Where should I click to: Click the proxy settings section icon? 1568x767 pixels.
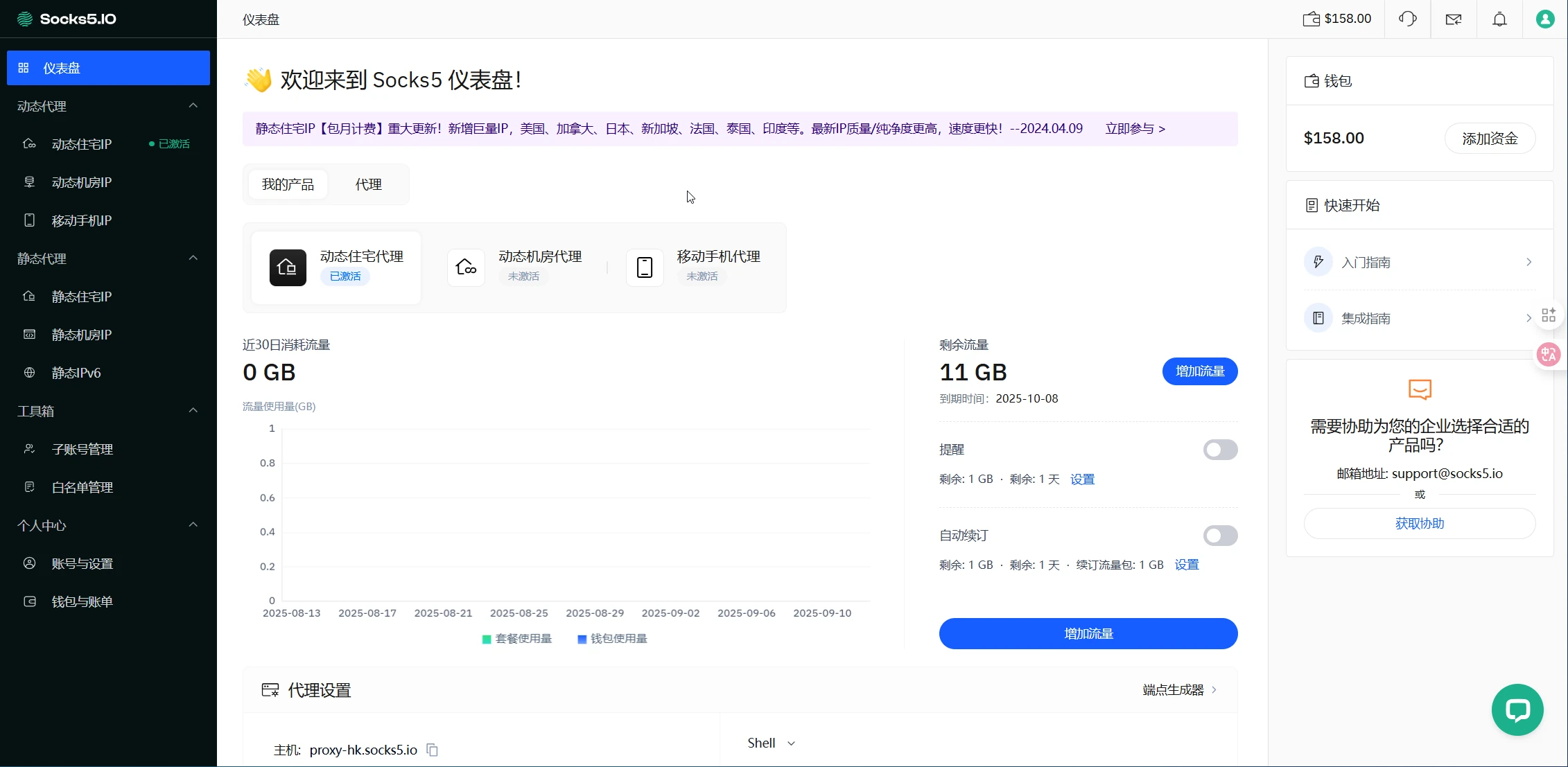click(x=270, y=690)
